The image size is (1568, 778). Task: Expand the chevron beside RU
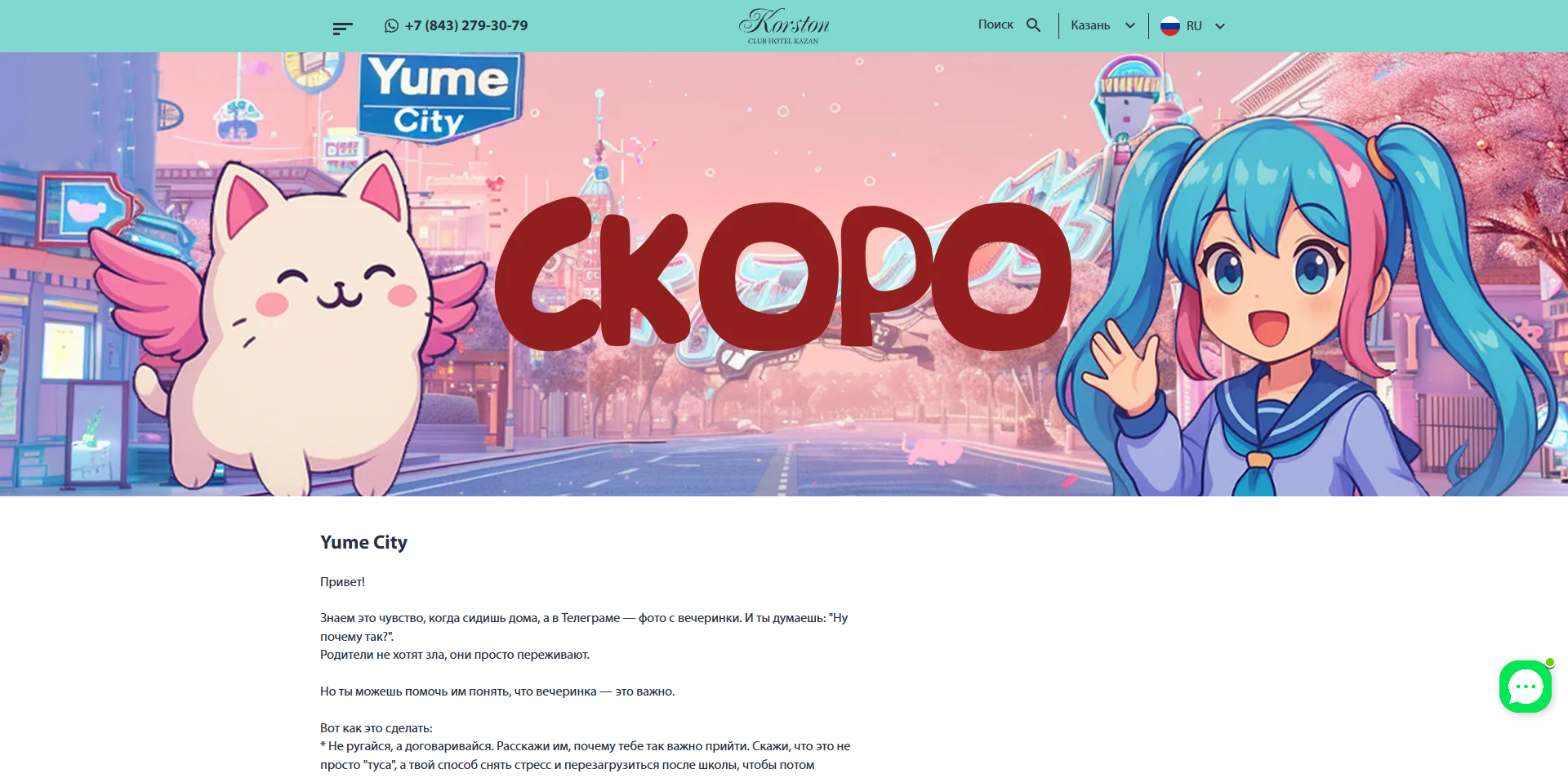[1220, 26]
